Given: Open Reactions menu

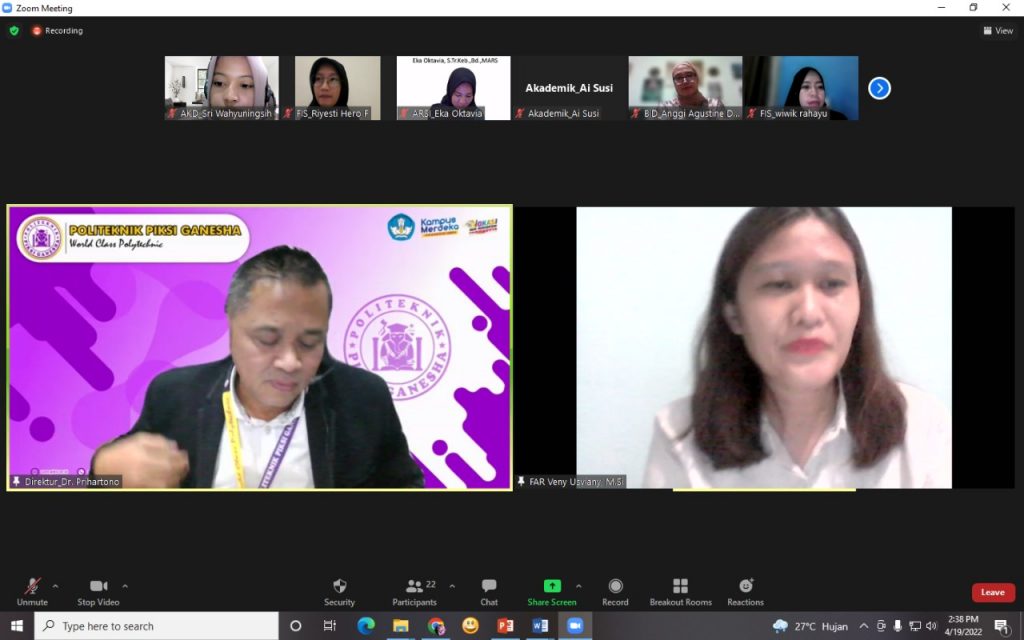Looking at the screenshot, I should click(x=745, y=592).
